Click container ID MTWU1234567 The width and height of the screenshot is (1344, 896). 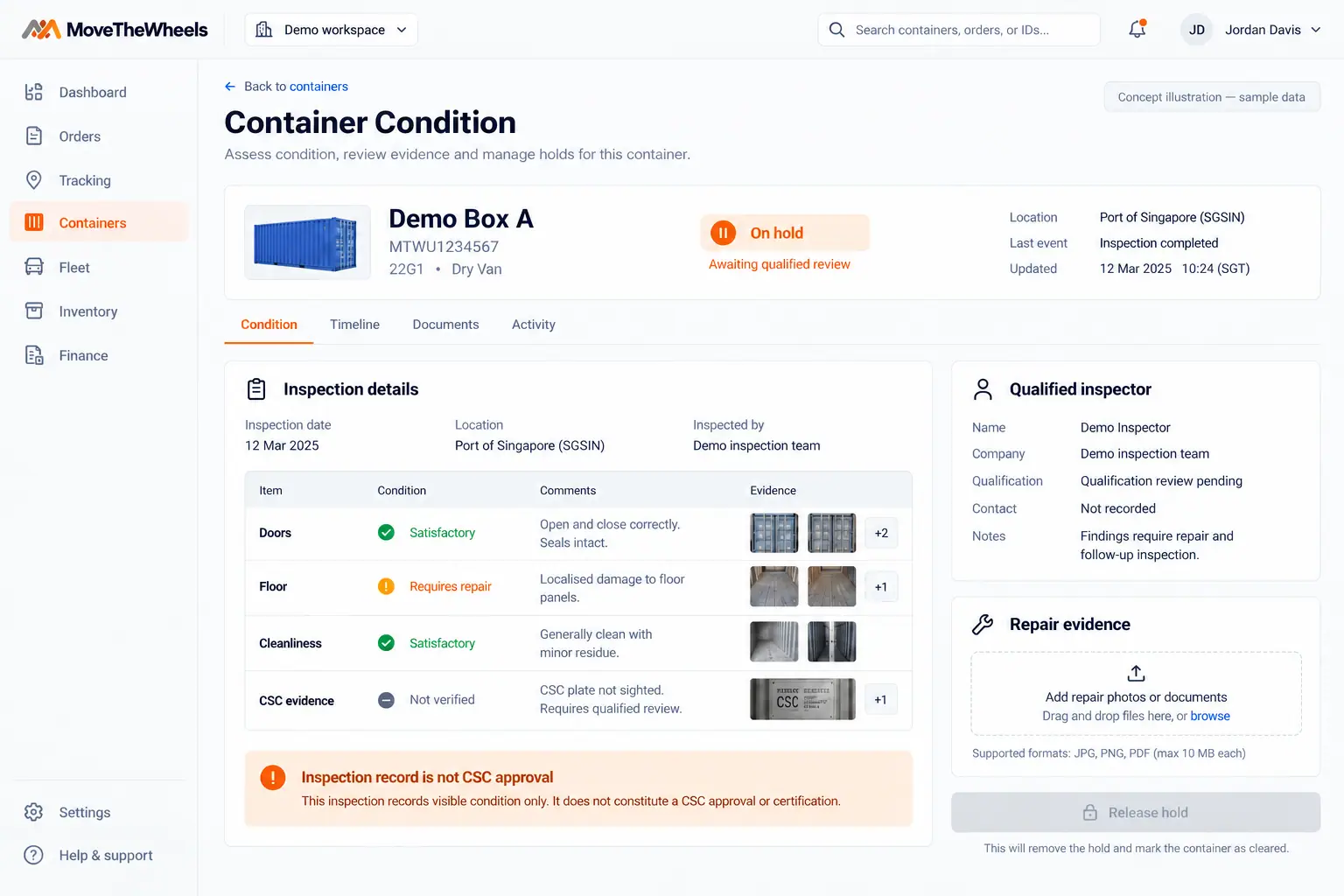(444, 247)
